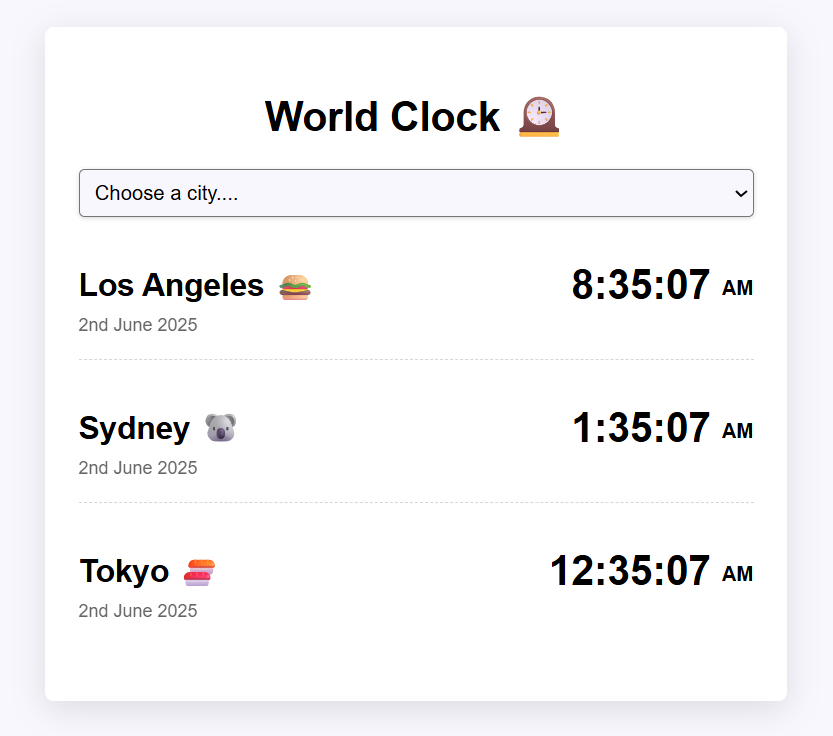Viewport: 833px width, 736px height.
Task: Click the mantelpiece clock emoji in the title
Action: click(537, 117)
